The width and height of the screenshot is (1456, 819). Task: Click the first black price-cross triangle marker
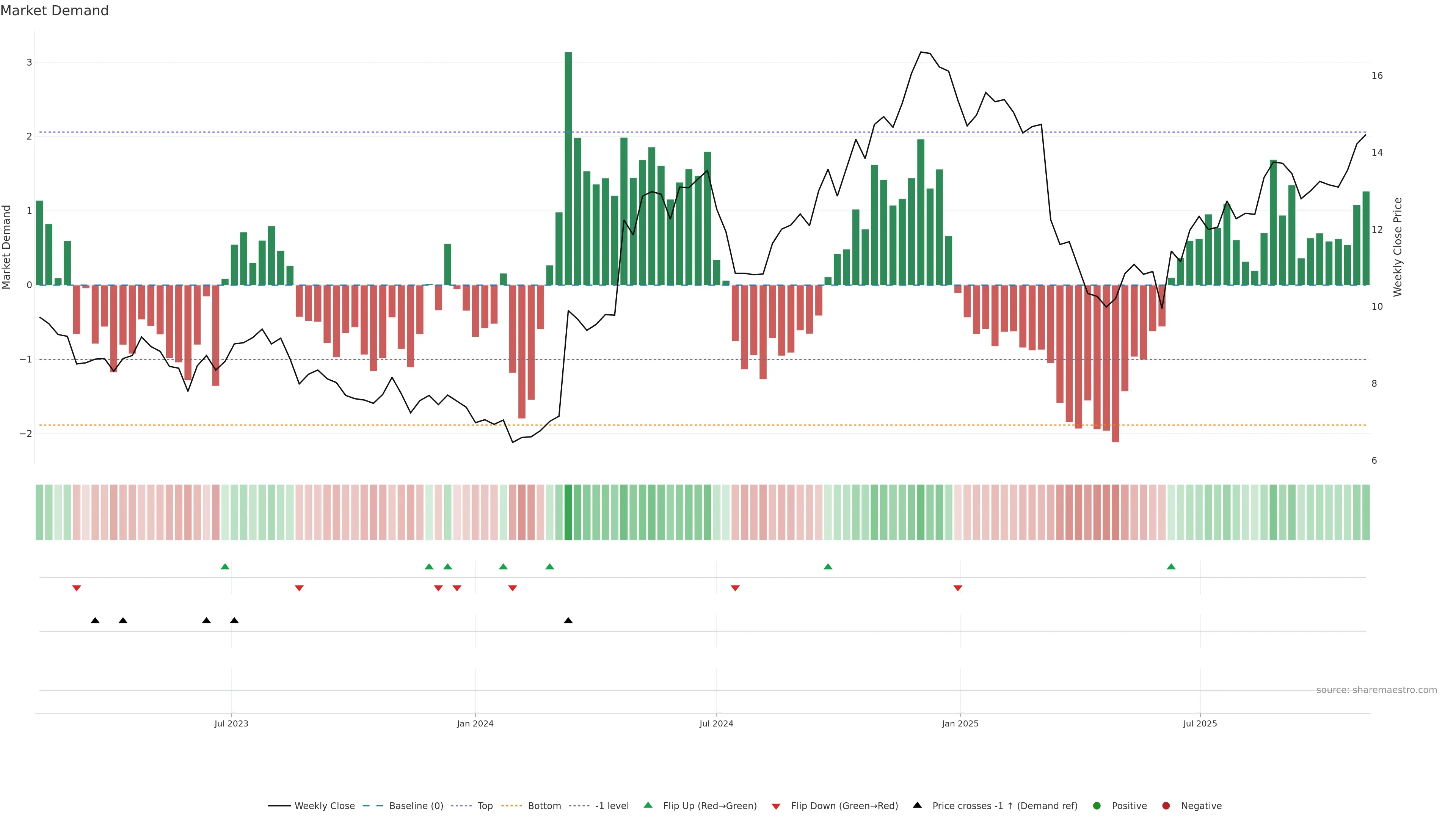pos(95,621)
